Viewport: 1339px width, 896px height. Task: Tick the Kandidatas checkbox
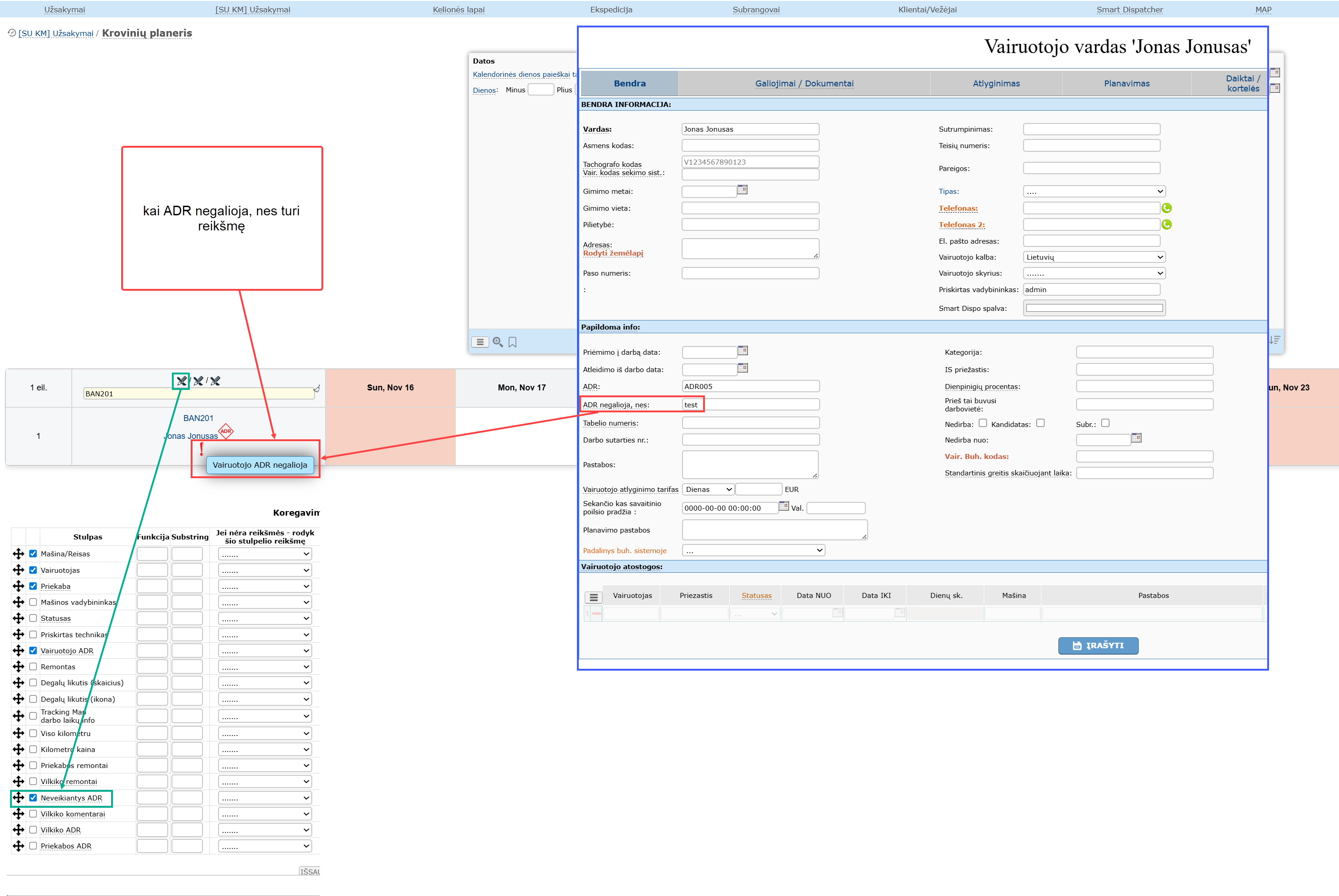coord(1040,423)
